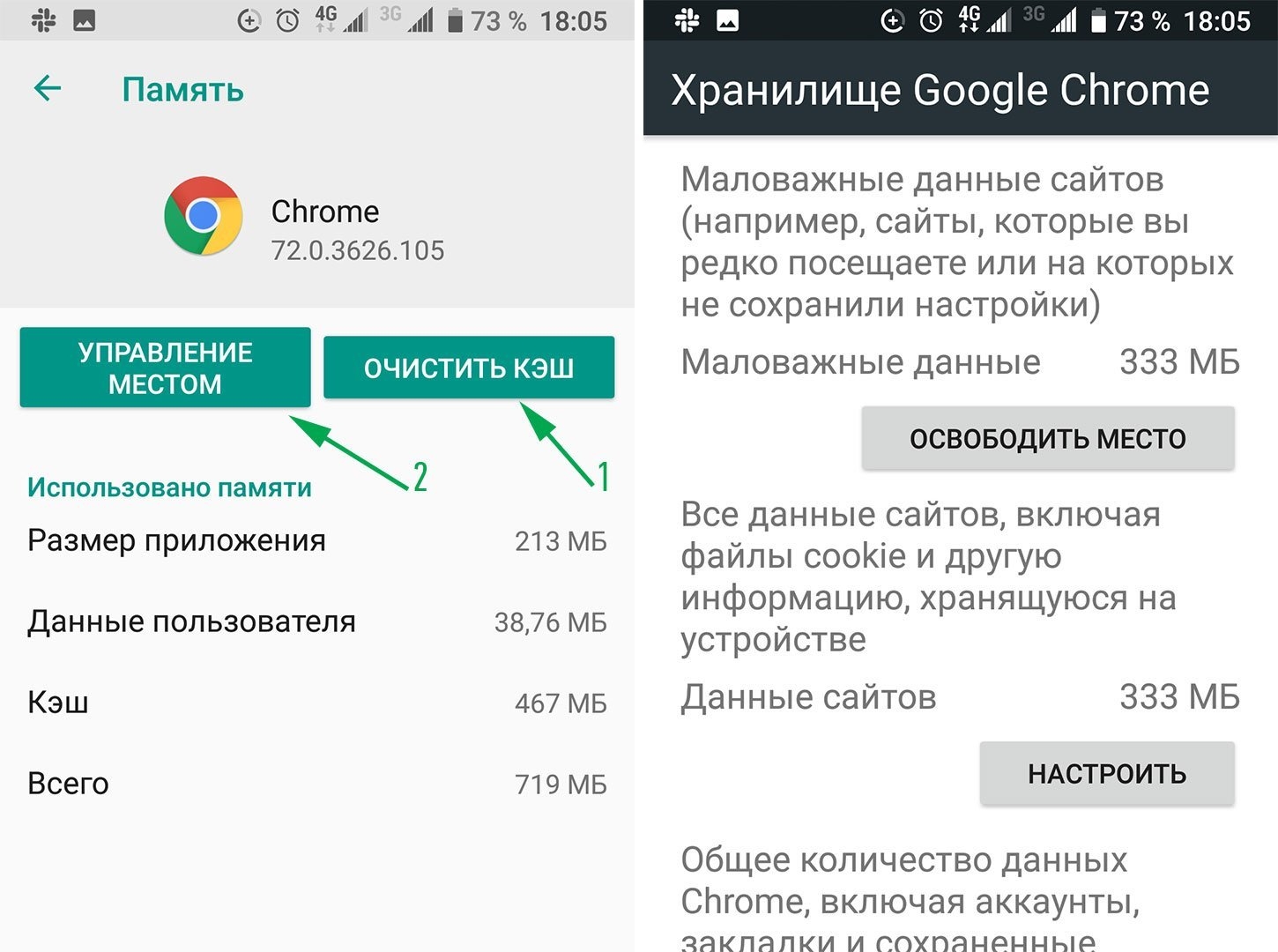Tap the alarm icon in the right status bar

pyautogui.click(x=931, y=20)
